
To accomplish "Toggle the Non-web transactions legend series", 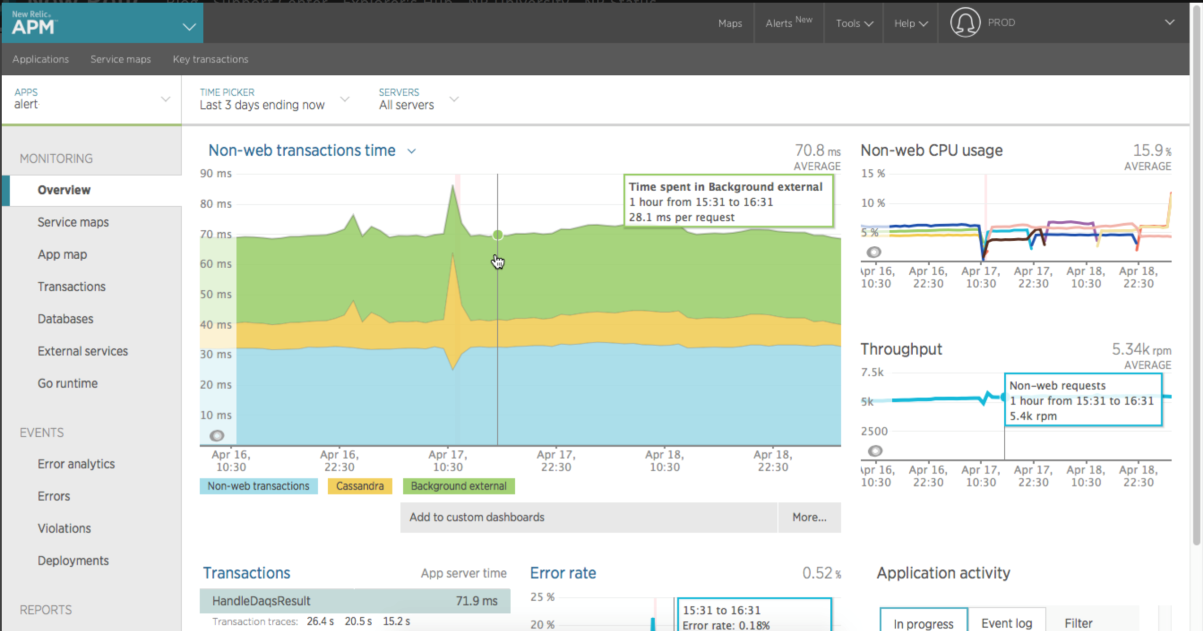I will [258, 486].
